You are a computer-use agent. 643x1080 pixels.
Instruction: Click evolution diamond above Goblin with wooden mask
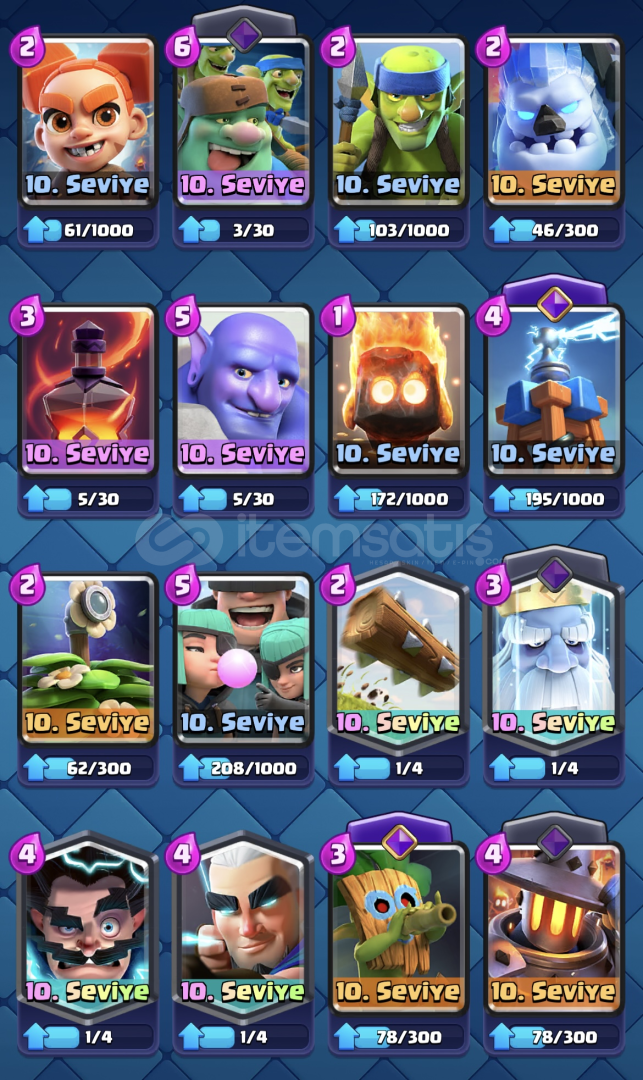pyautogui.click(x=399, y=841)
